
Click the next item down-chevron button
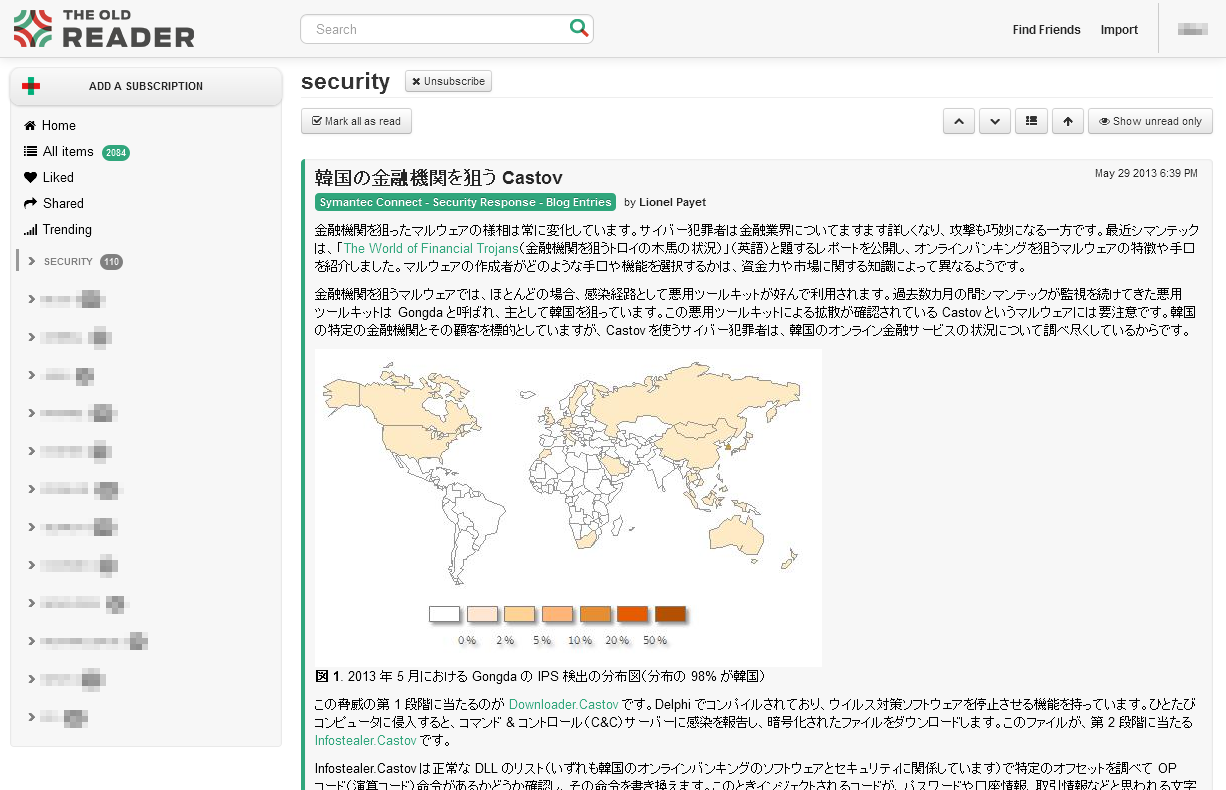994,121
